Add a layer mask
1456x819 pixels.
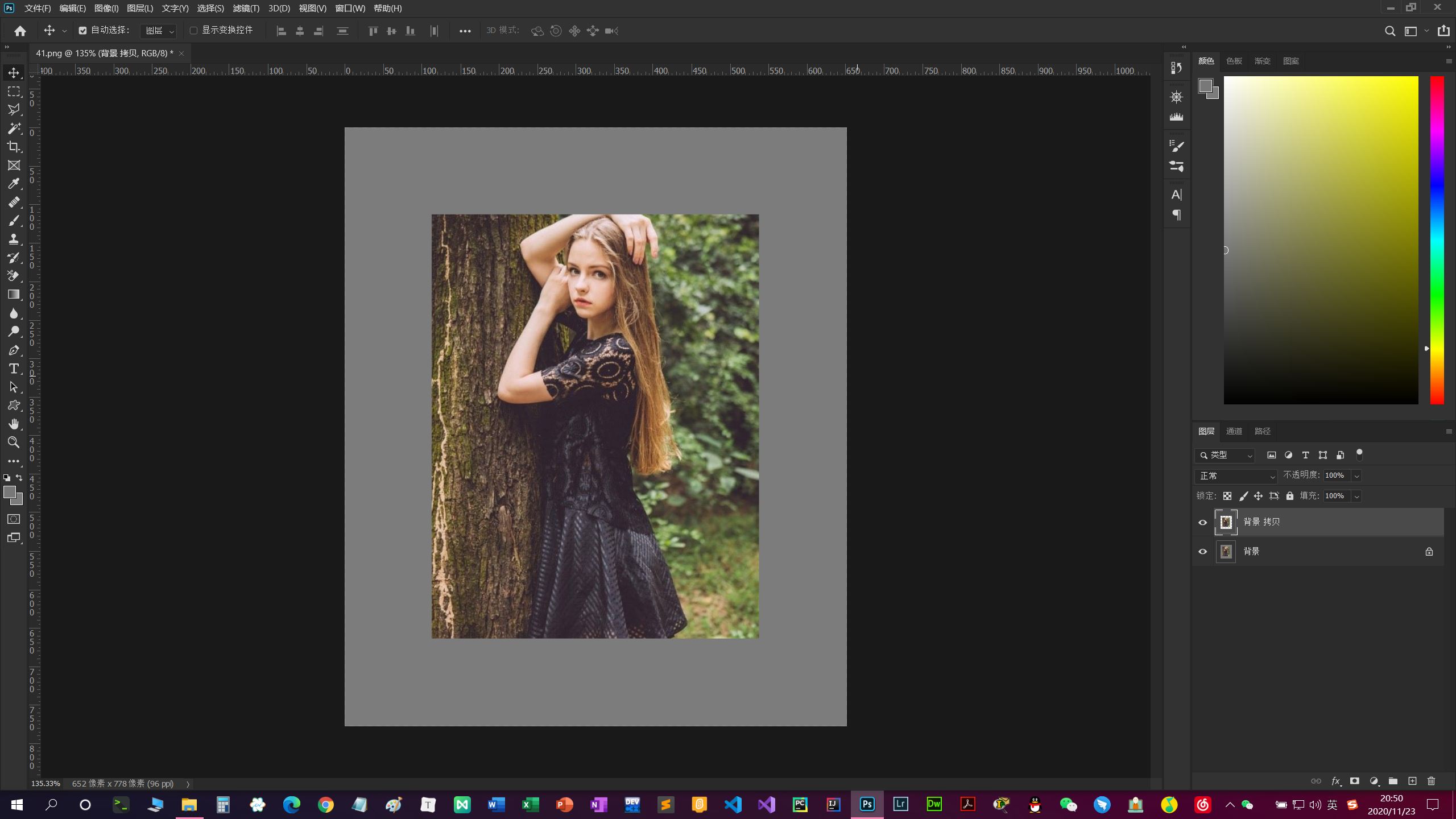point(1355,781)
